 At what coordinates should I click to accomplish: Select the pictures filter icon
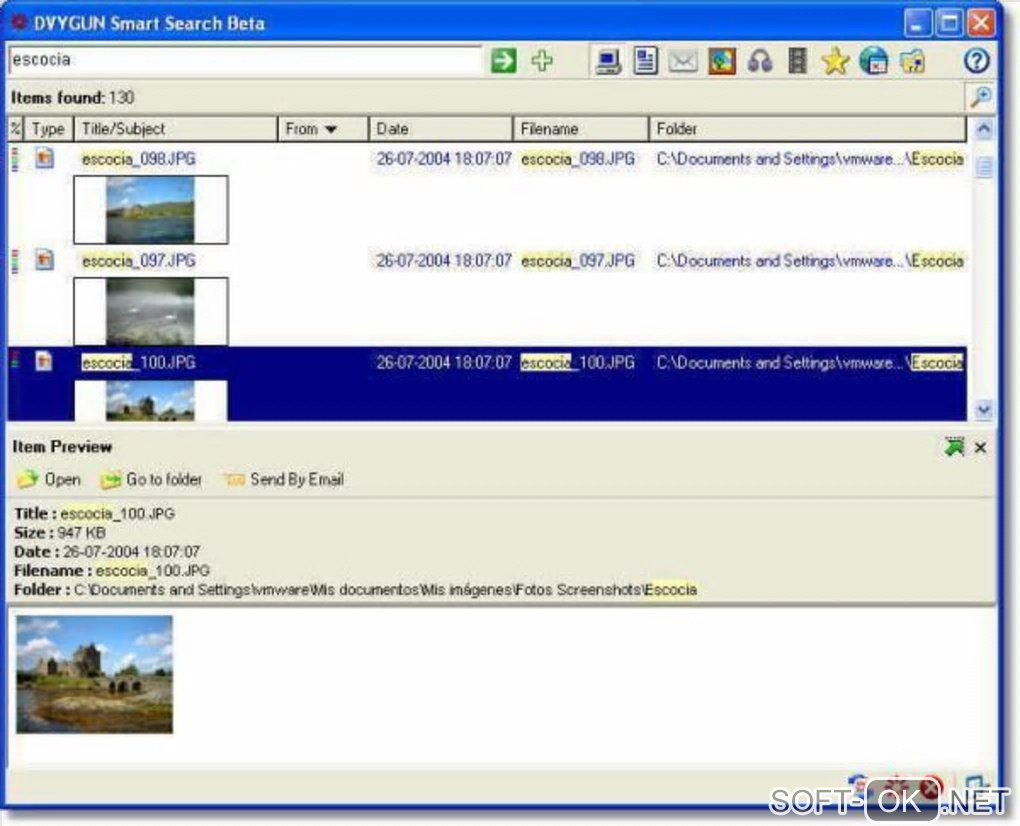click(x=721, y=61)
